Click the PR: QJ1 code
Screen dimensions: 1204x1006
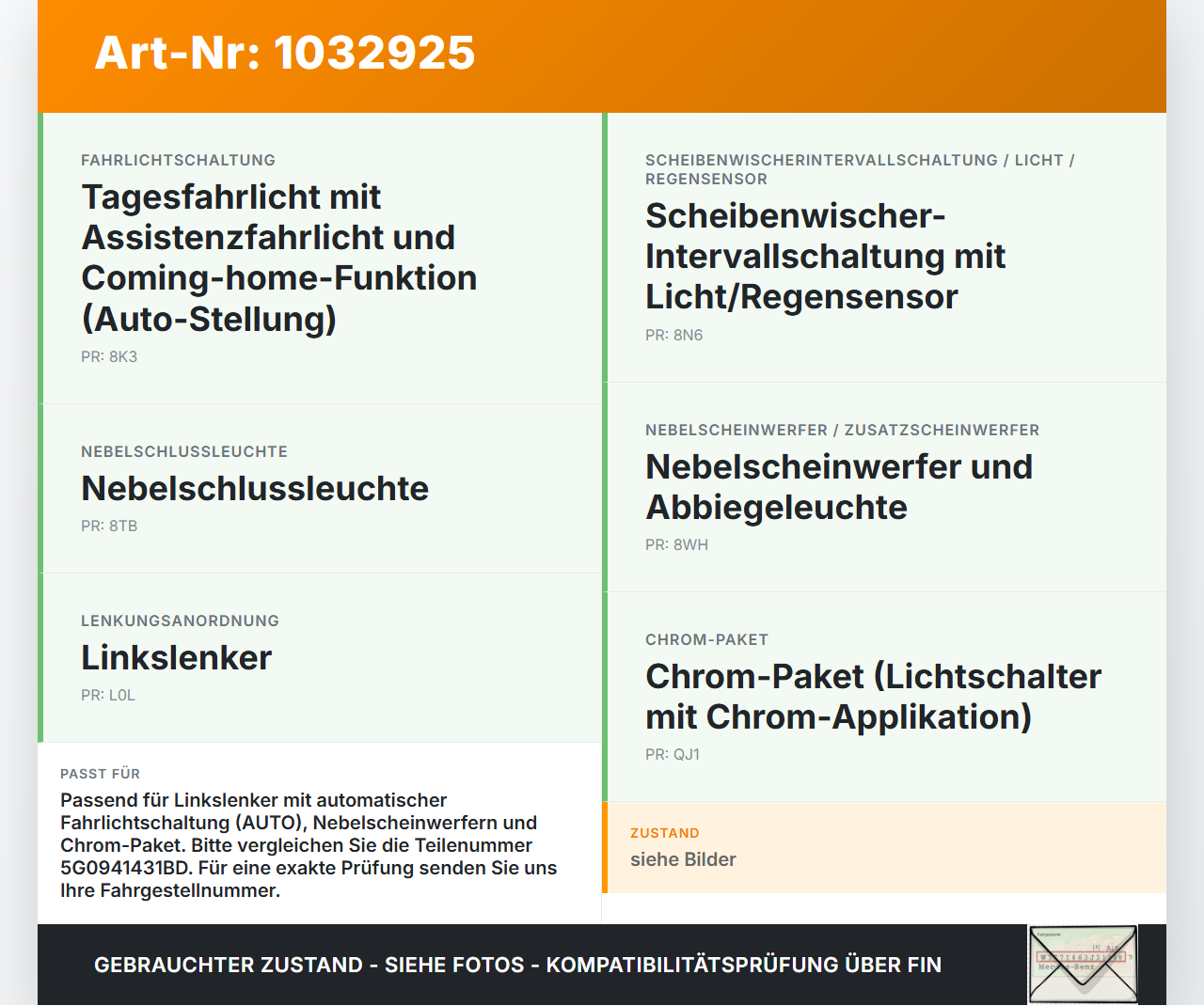click(673, 754)
